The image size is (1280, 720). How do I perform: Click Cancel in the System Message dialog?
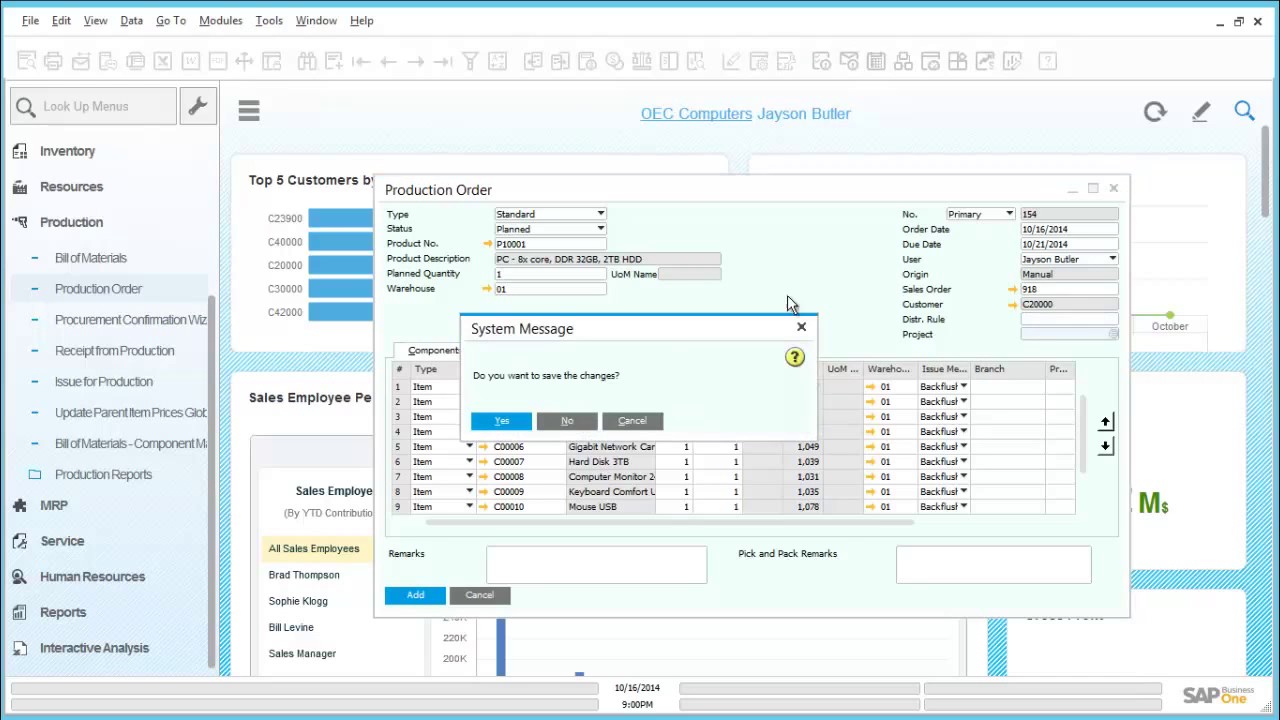pos(632,421)
